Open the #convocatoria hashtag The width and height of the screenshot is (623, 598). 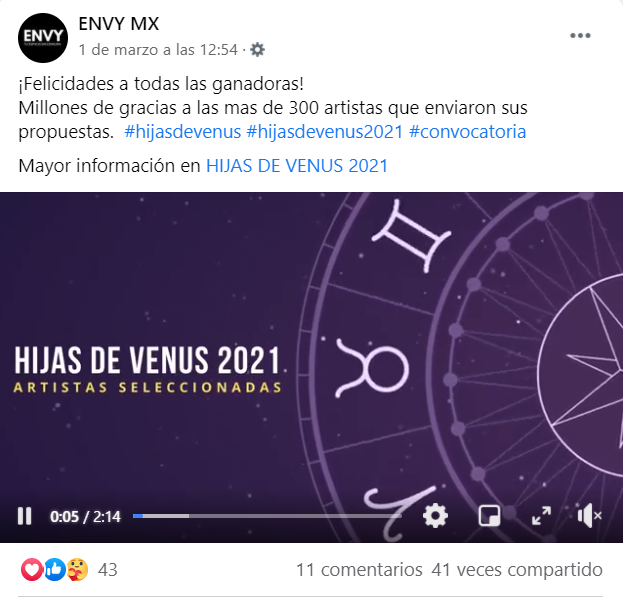(467, 132)
